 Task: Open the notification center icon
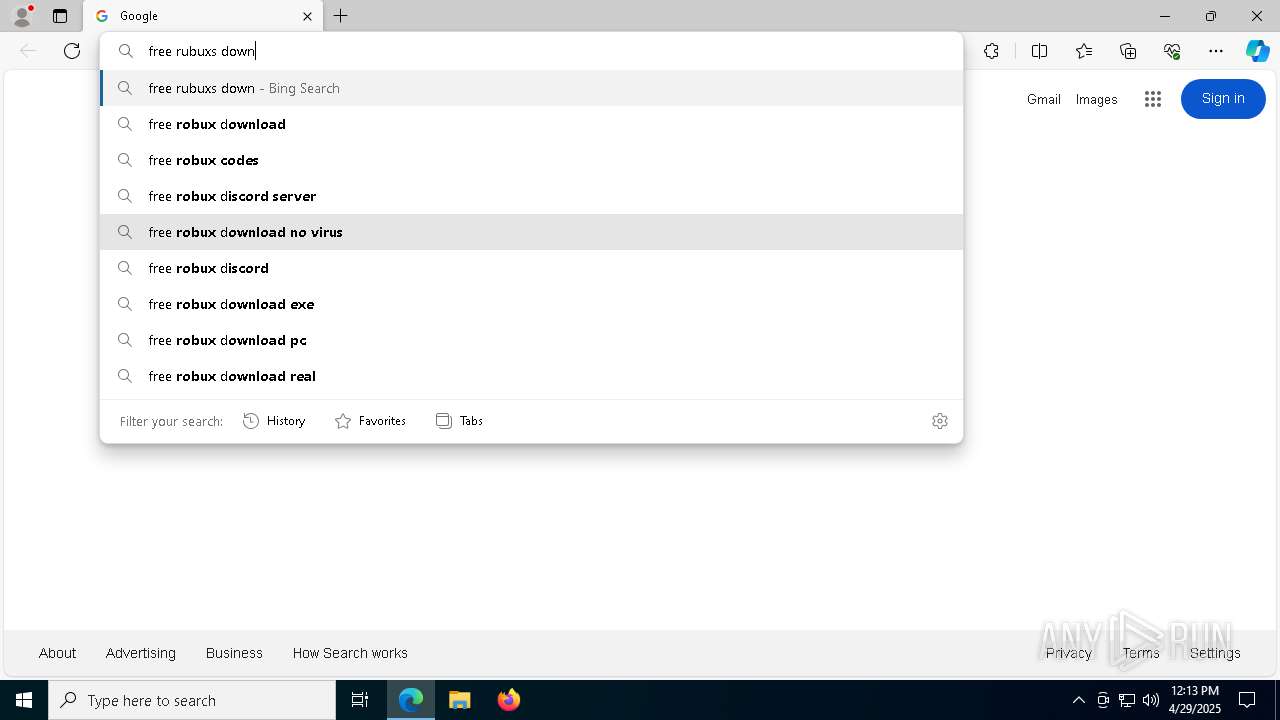pos(1247,700)
